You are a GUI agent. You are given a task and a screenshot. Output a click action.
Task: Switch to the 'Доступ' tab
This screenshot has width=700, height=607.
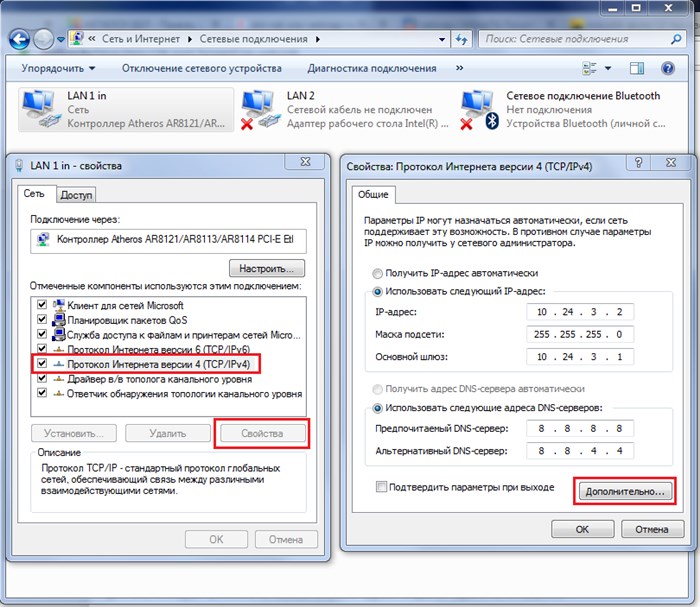pyautogui.click(x=76, y=195)
